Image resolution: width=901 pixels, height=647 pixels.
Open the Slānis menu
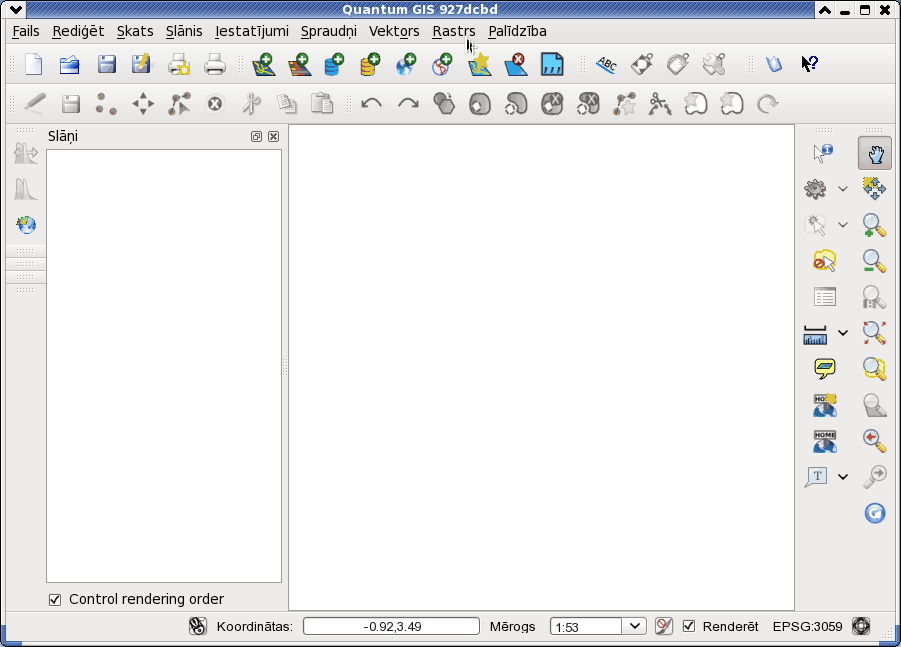pos(184,31)
